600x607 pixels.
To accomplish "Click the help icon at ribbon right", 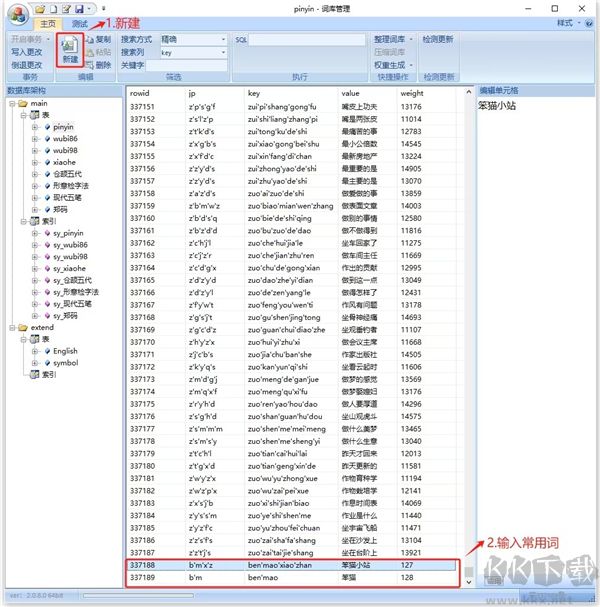I will point(589,23).
